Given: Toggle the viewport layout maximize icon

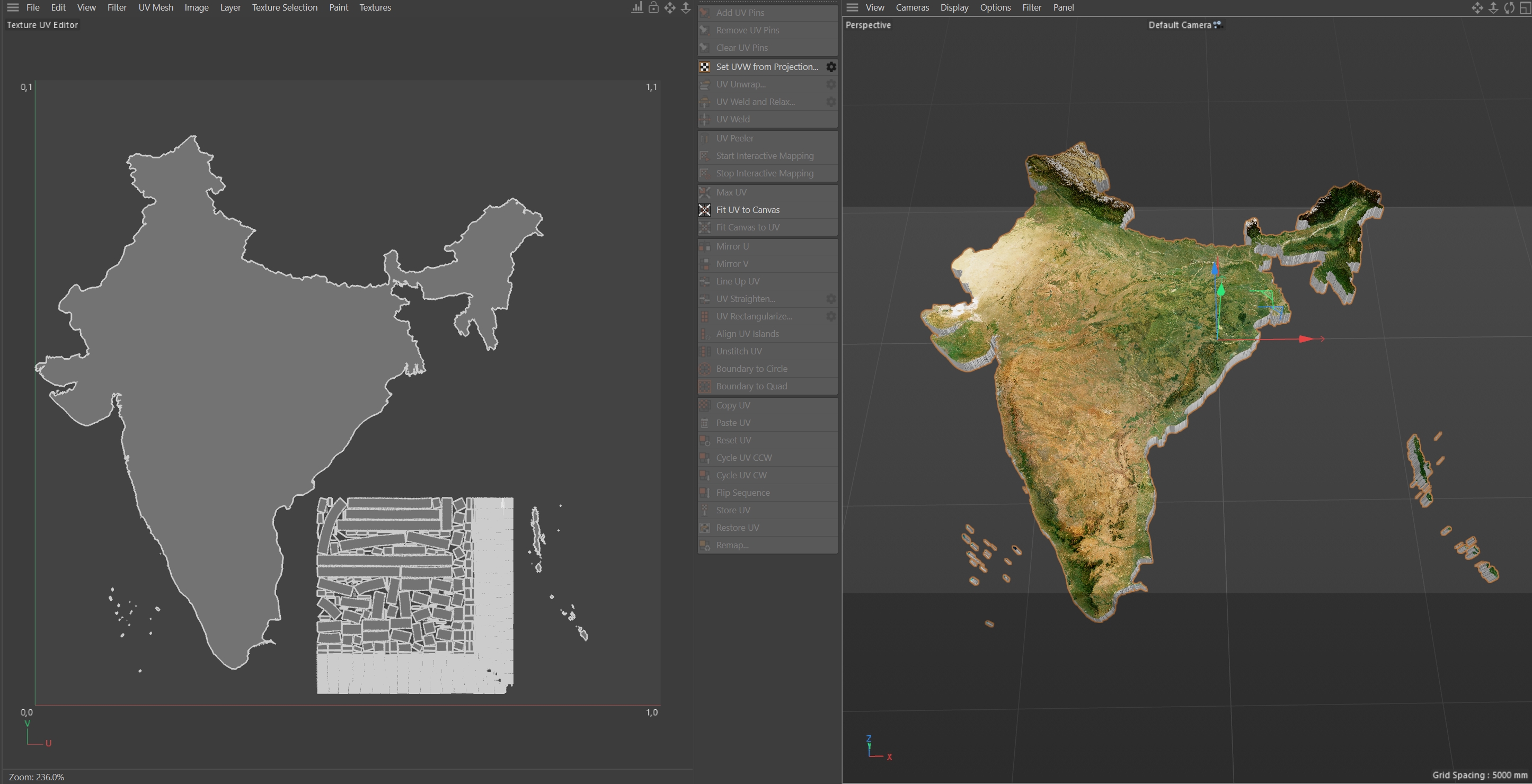Looking at the screenshot, I should [1525, 8].
